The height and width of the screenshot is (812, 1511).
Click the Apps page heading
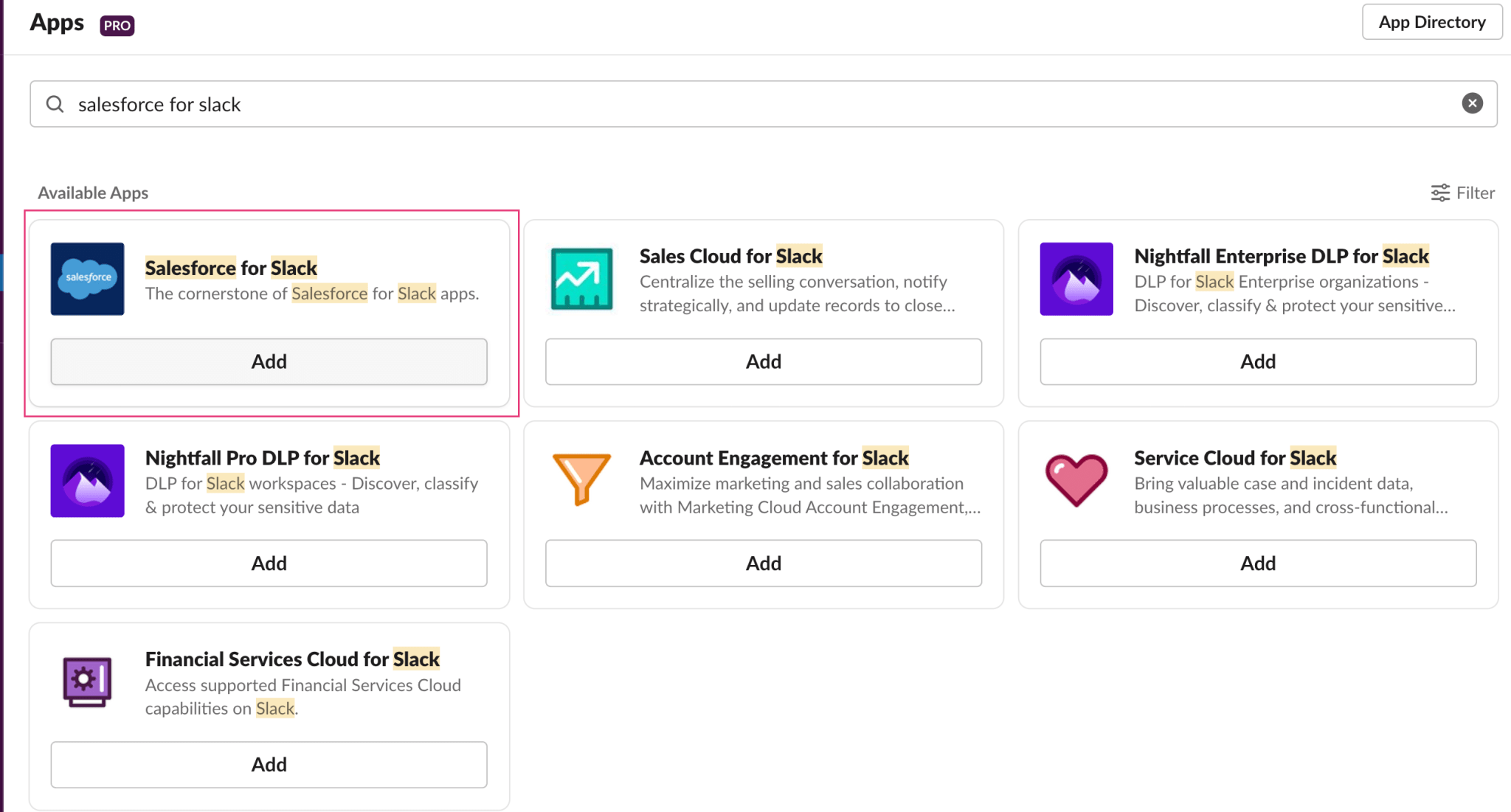coord(57,22)
